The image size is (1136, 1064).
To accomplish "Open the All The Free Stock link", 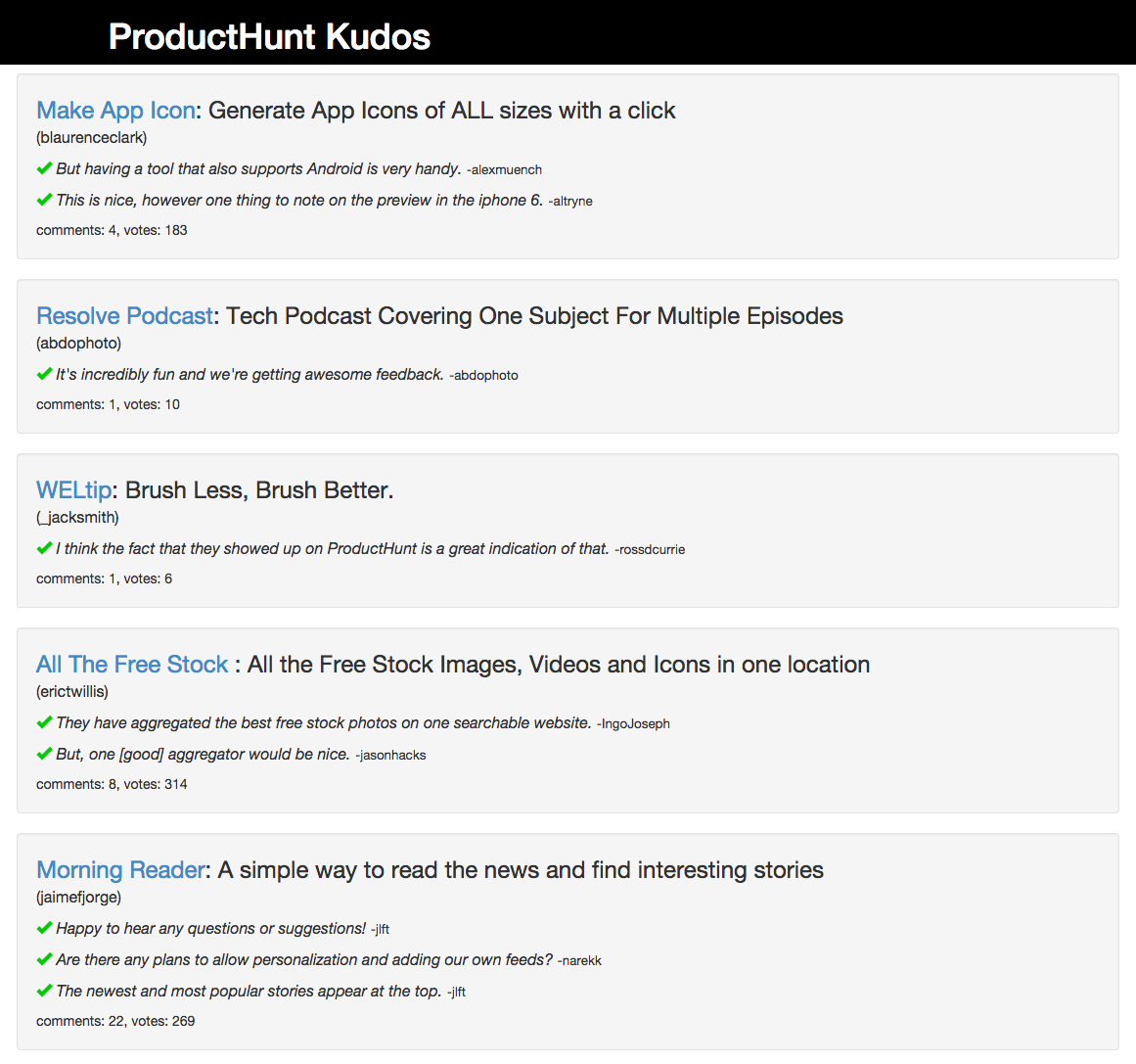I will [x=132, y=664].
